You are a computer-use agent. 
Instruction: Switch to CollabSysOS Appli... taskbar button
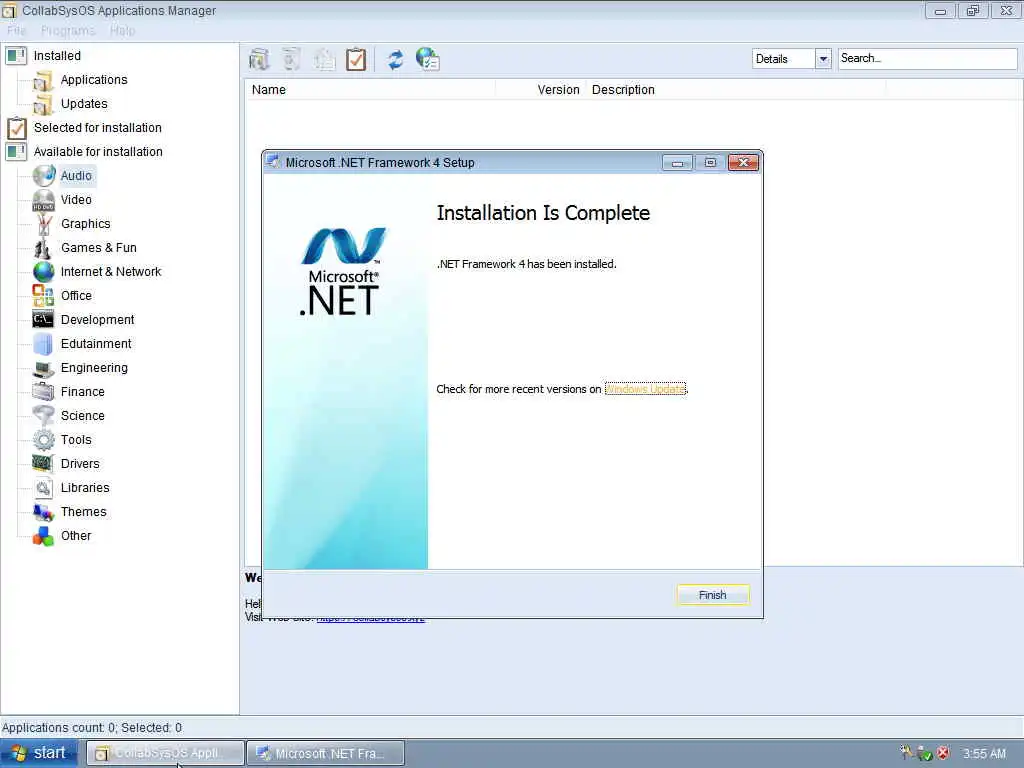point(166,753)
